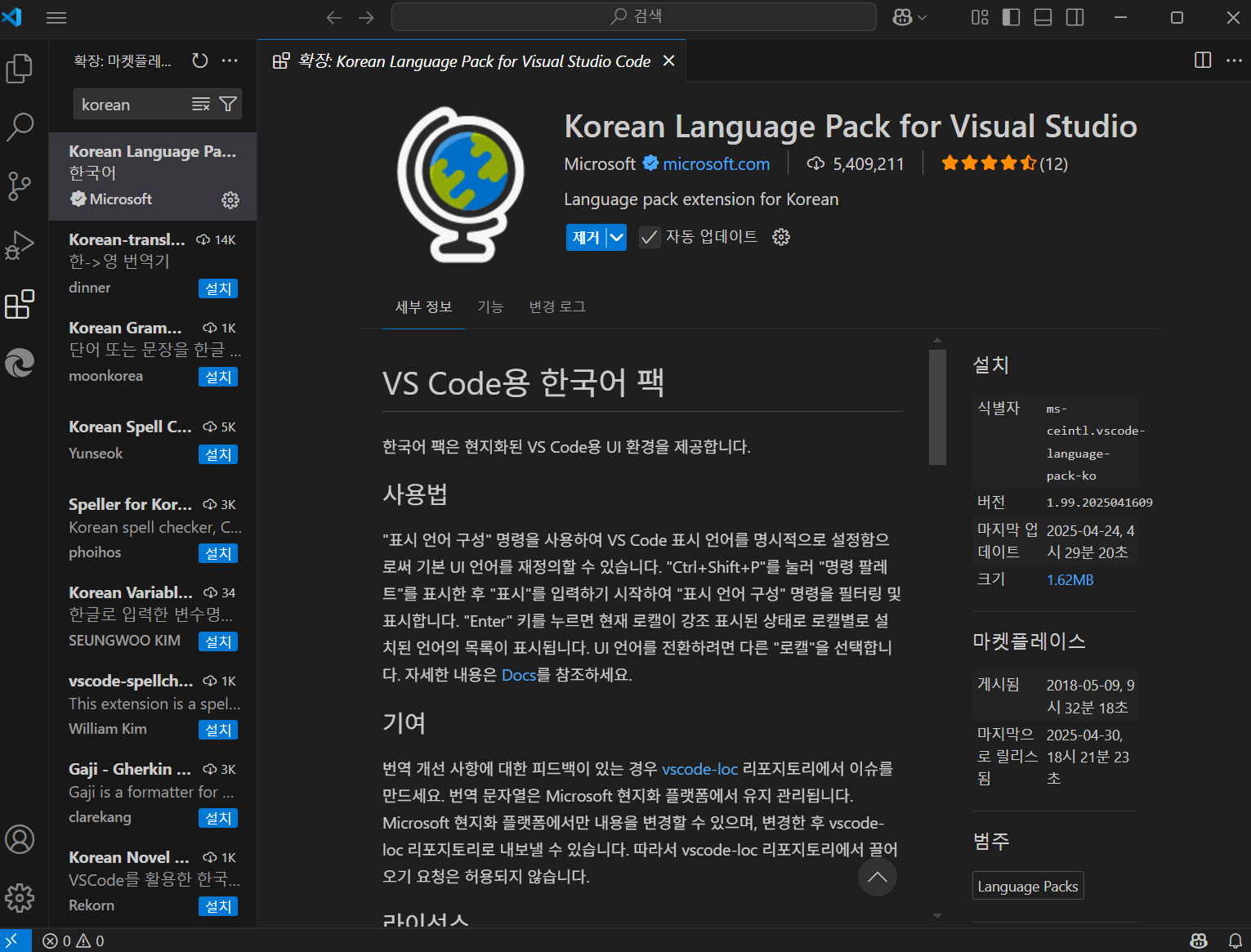Open errors and warnings status indicator

[x=74, y=941]
